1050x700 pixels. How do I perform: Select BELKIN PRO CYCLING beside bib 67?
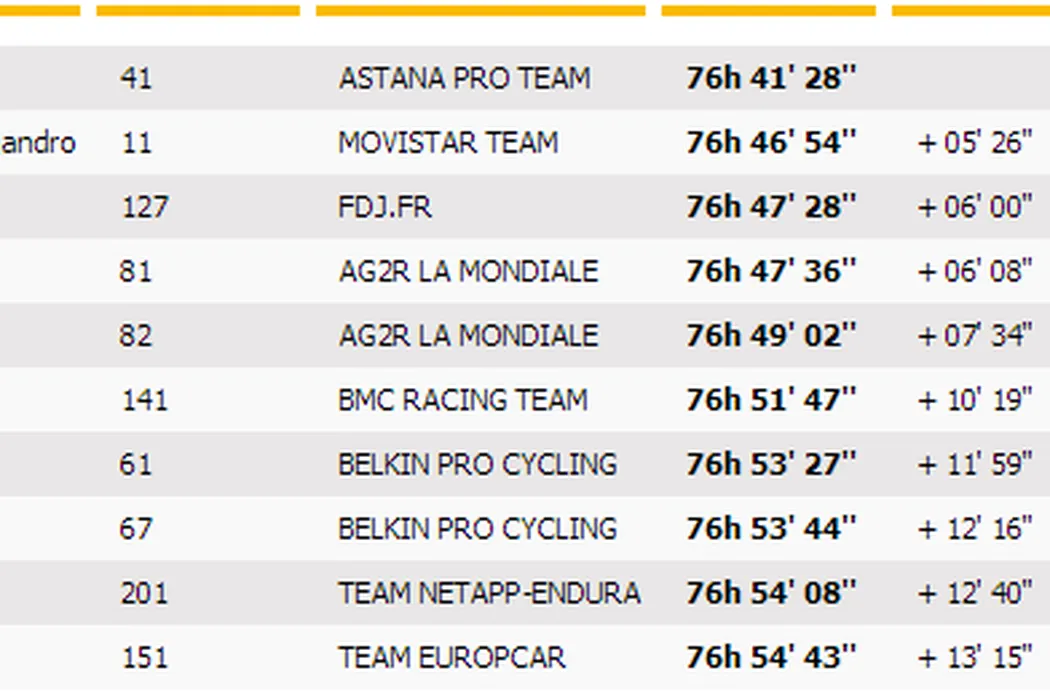tap(477, 529)
